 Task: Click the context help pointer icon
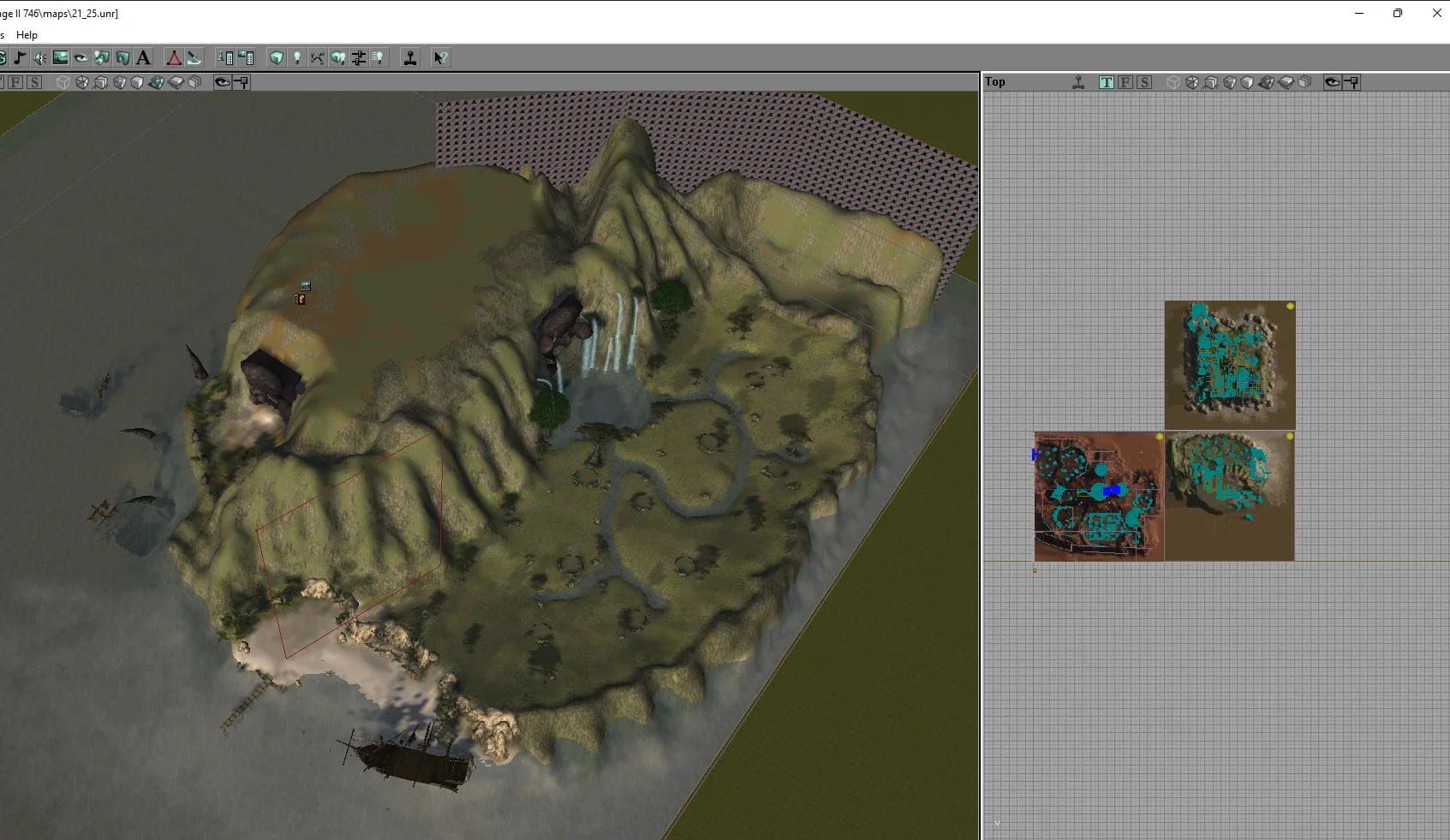(x=439, y=58)
